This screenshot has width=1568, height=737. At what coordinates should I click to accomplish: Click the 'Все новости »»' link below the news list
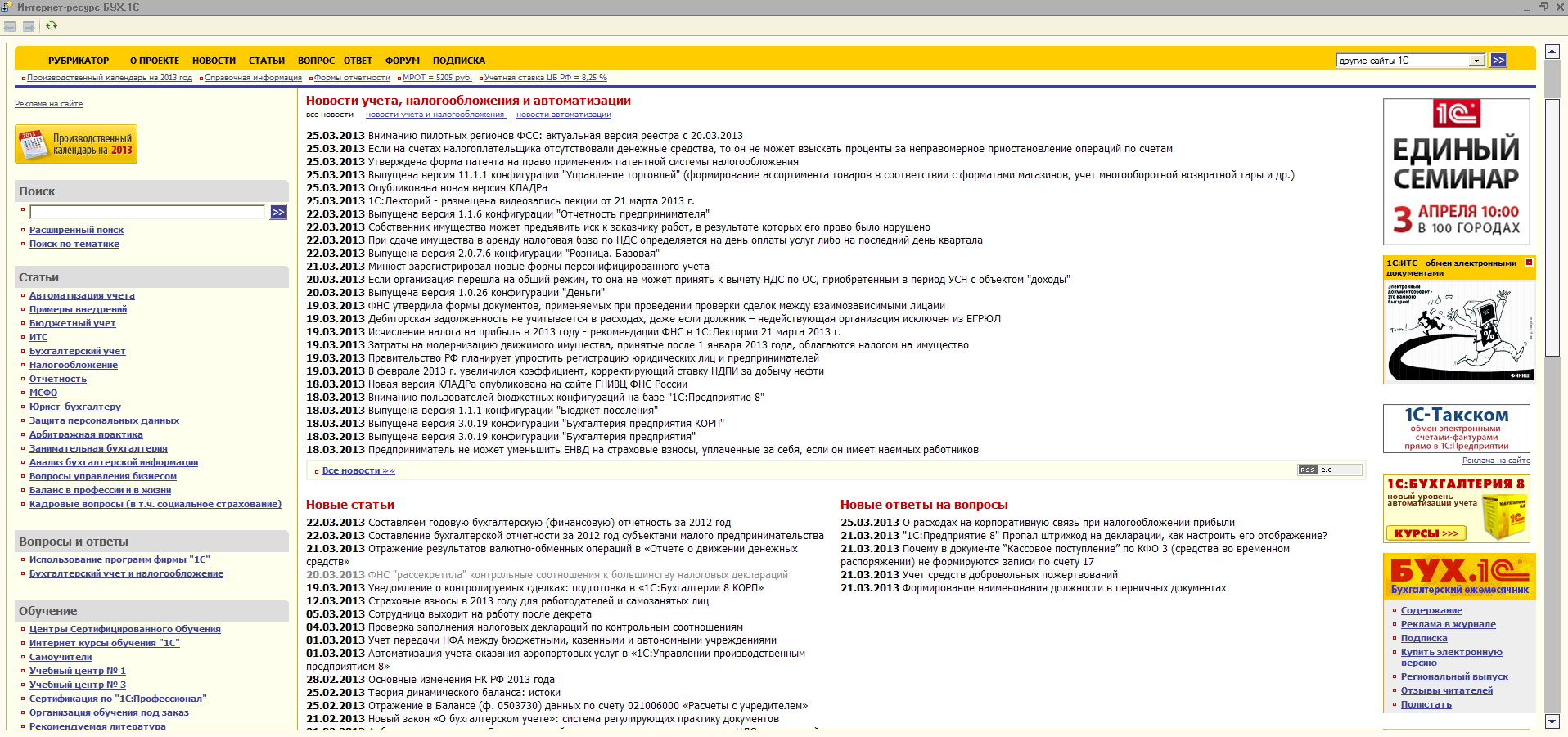pyautogui.click(x=358, y=470)
